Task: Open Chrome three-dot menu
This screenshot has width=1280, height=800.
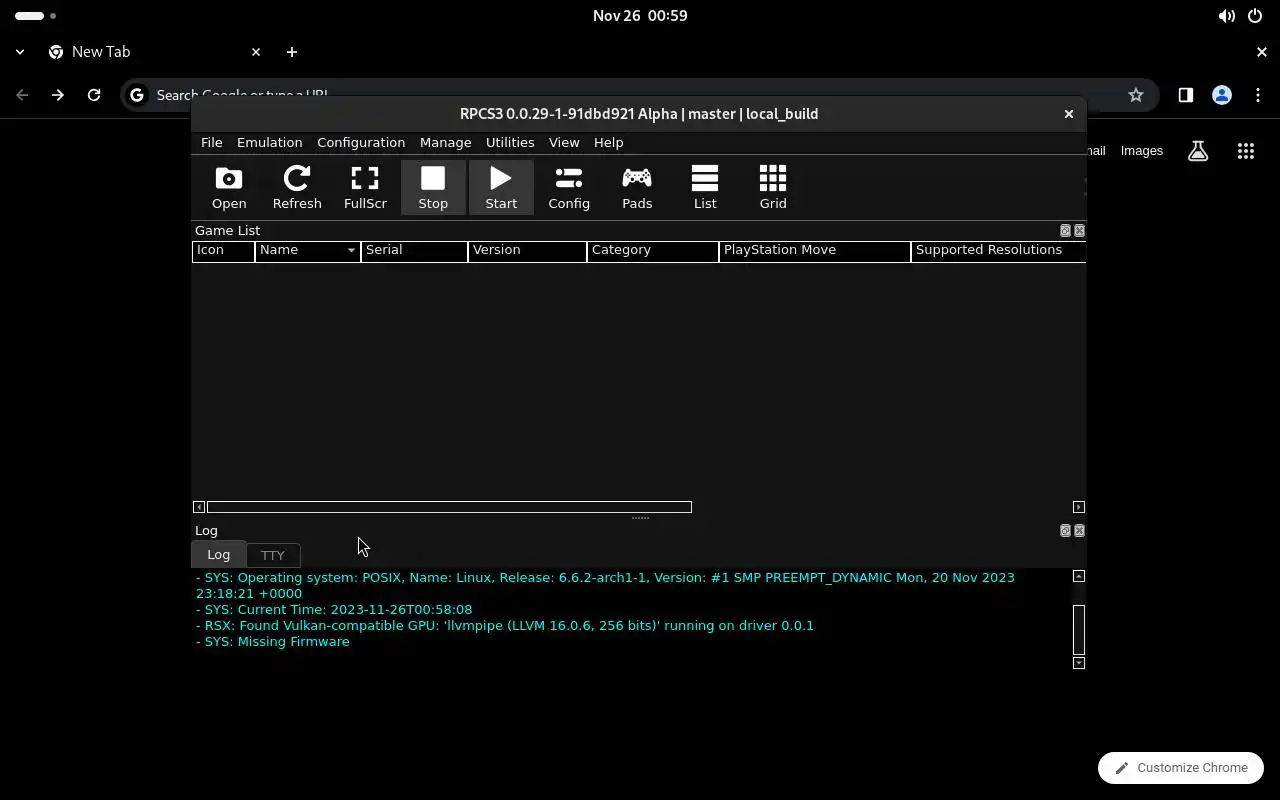Action: coord(1258,95)
